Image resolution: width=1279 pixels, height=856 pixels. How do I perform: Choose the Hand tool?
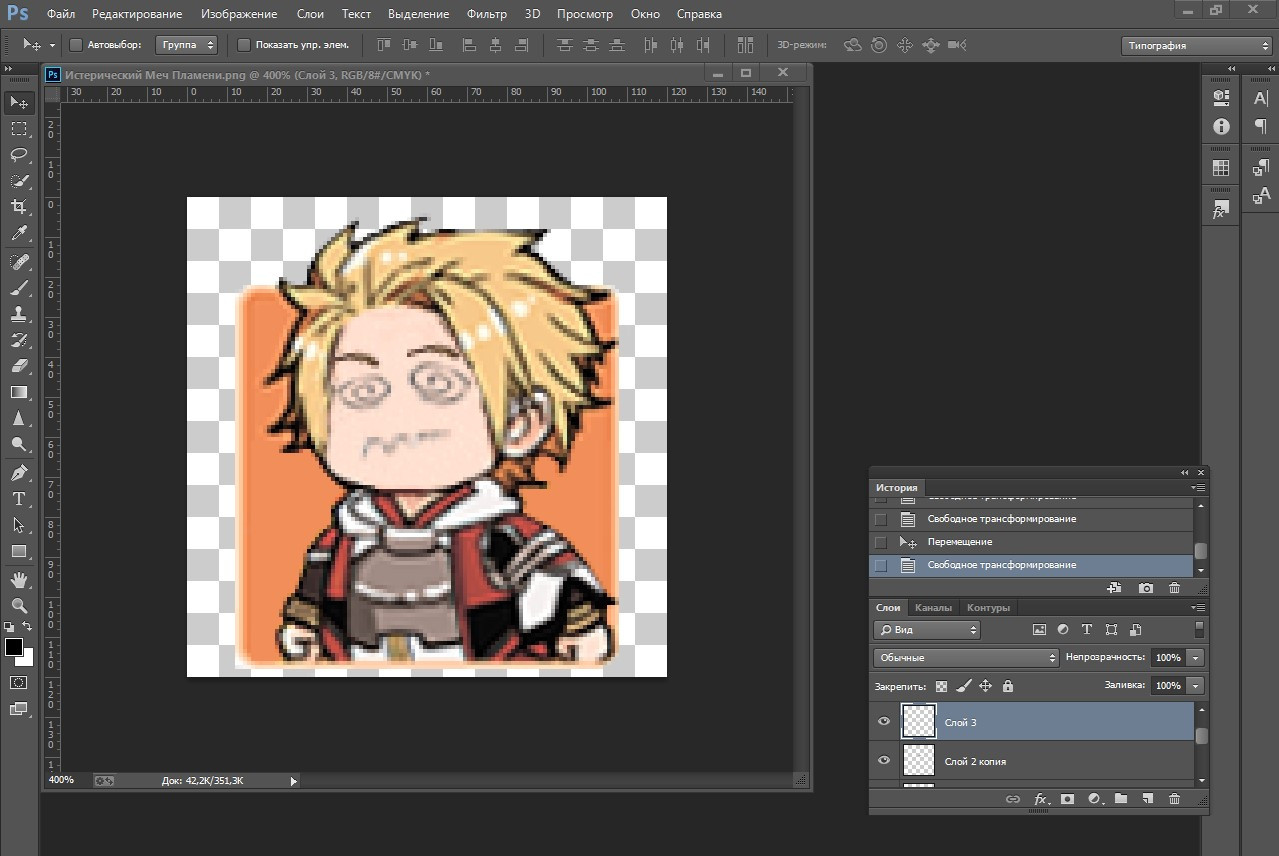[19, 579]
